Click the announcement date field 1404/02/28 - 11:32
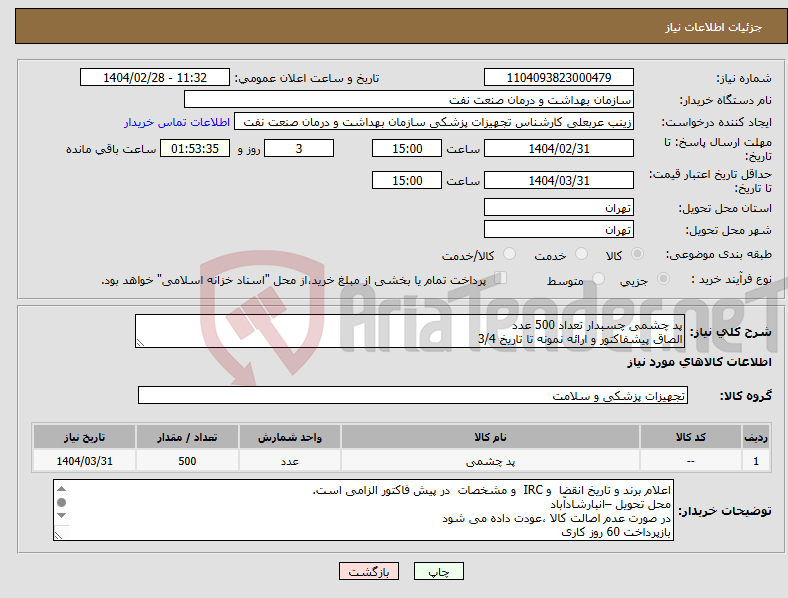Viewport: 788px width, 598px height. (x=155, y=77)
